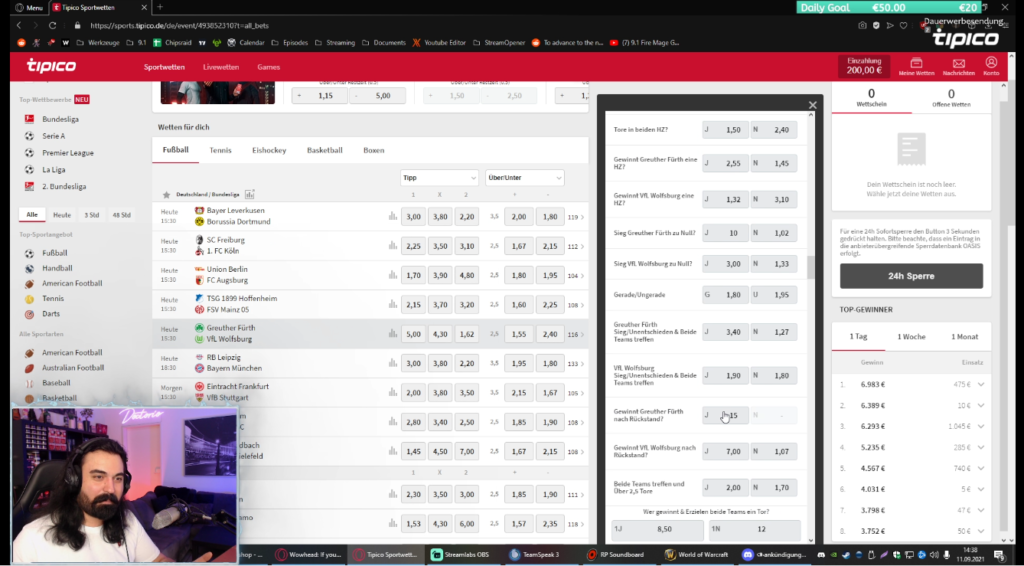1024x566 pixels.
Task: Select N odds 2,40 for Tore in beiden HZ
Action: (x=773, y=130)
